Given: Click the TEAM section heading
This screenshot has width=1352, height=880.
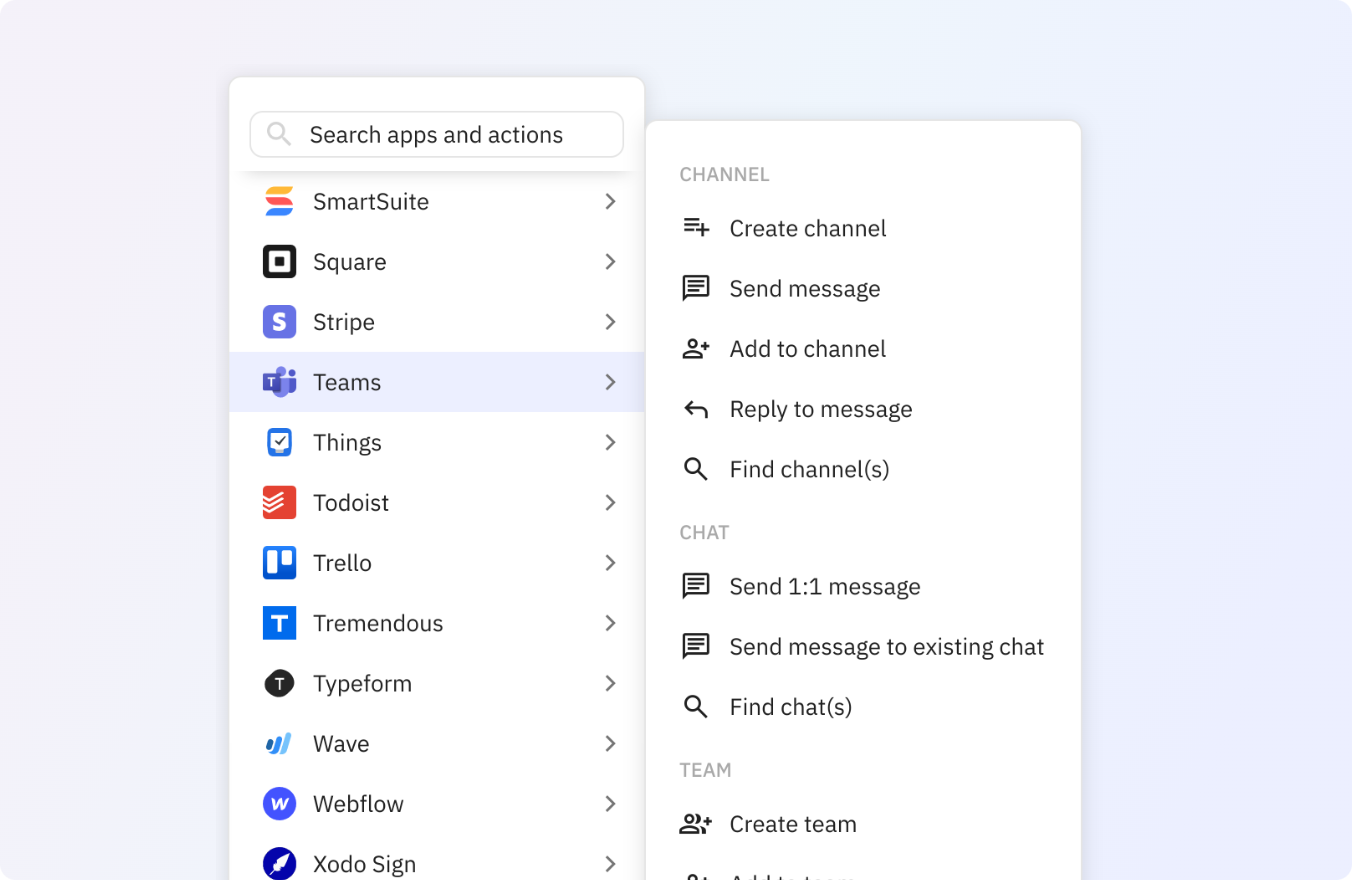Looking at the screenshot, I should (705, 770).
